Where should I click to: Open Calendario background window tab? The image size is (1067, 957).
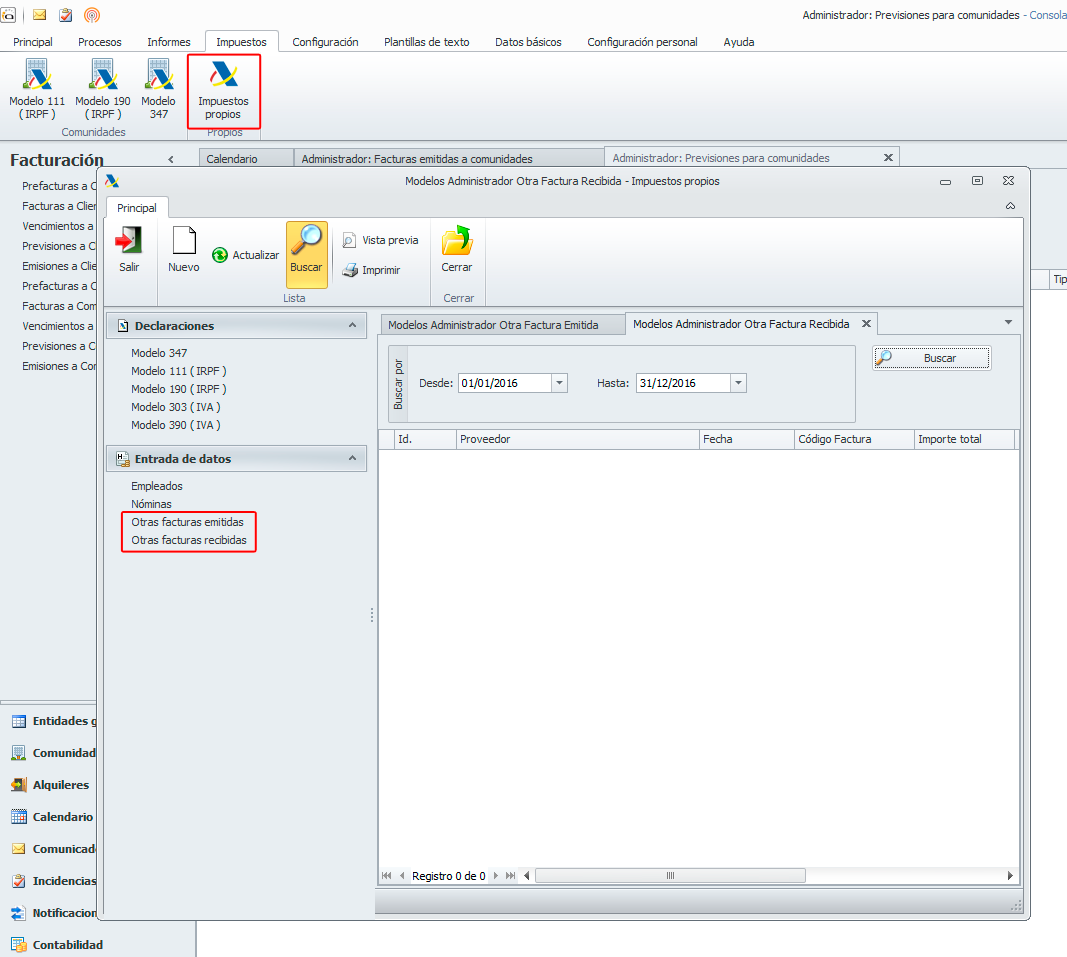click(246, 159)
